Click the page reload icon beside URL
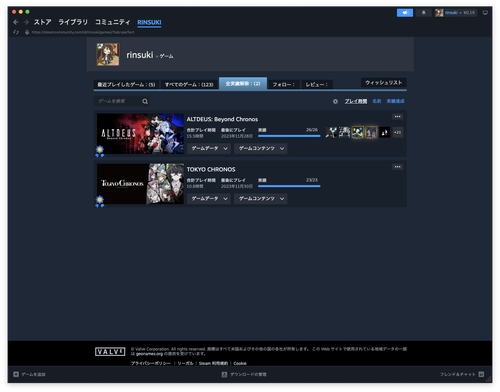500x392 pixels. [x=16, y=32]
